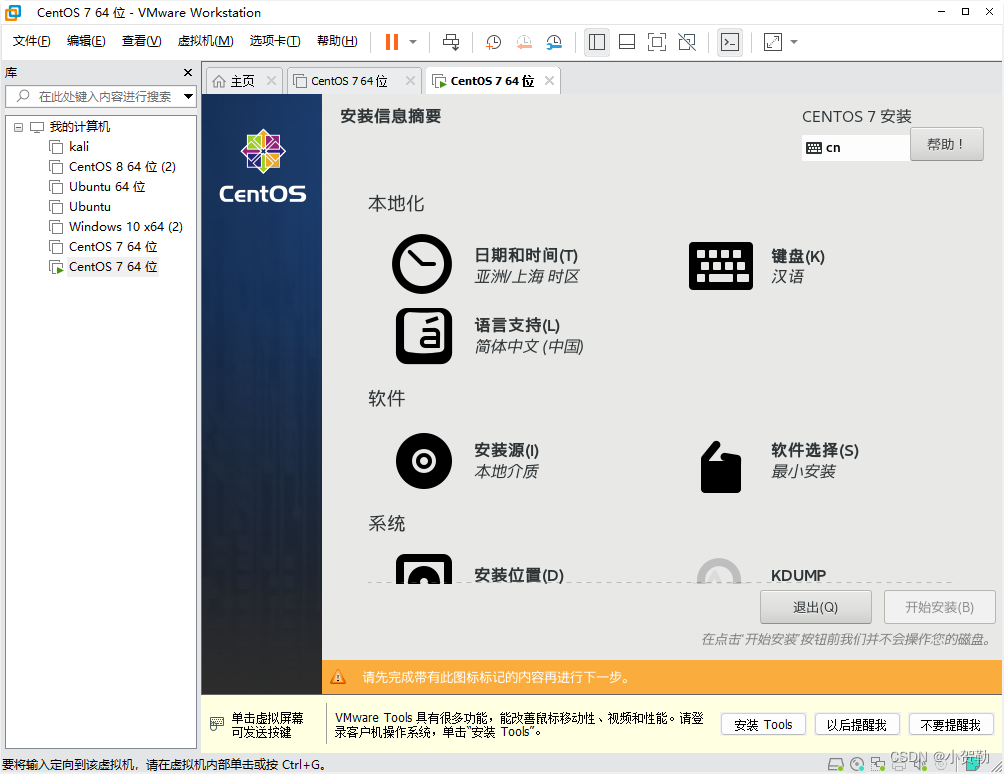The height and width of the screenshot is (774, 1004).
Task: Click the stretch guest display icon
Action: pyautogui.click(x=773, y=42)
